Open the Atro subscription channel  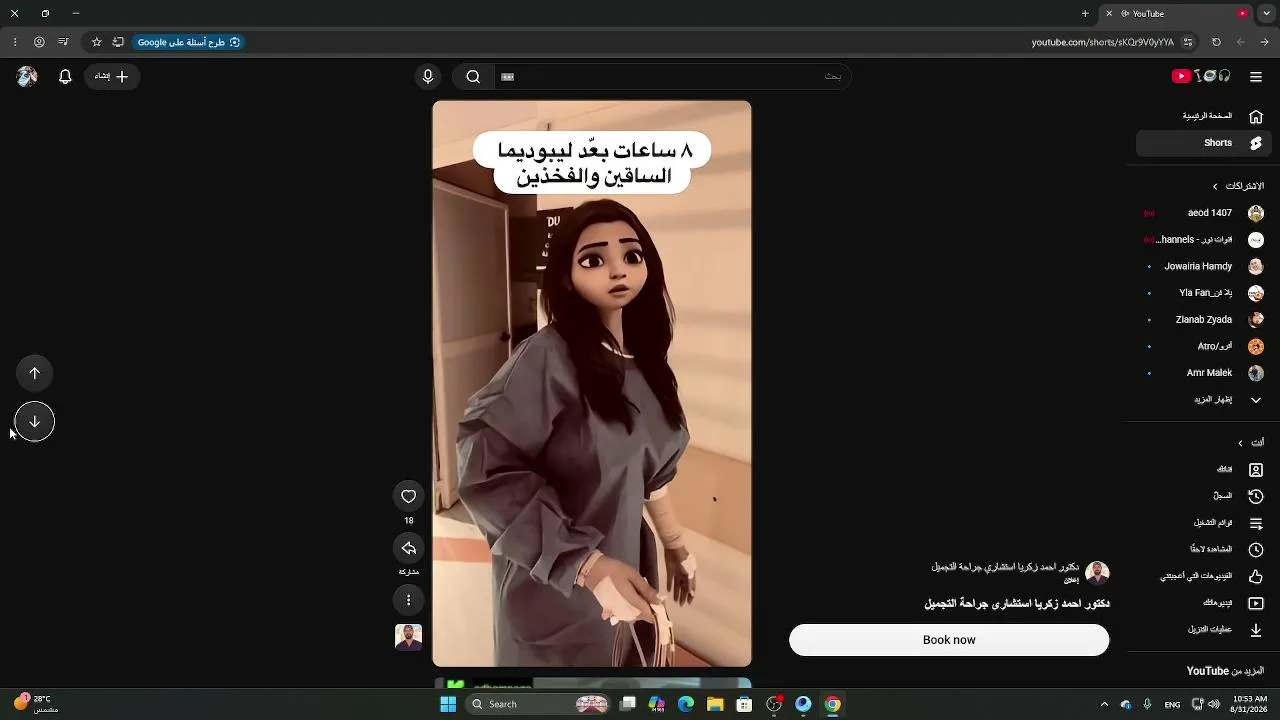[x=1204, y=346]
